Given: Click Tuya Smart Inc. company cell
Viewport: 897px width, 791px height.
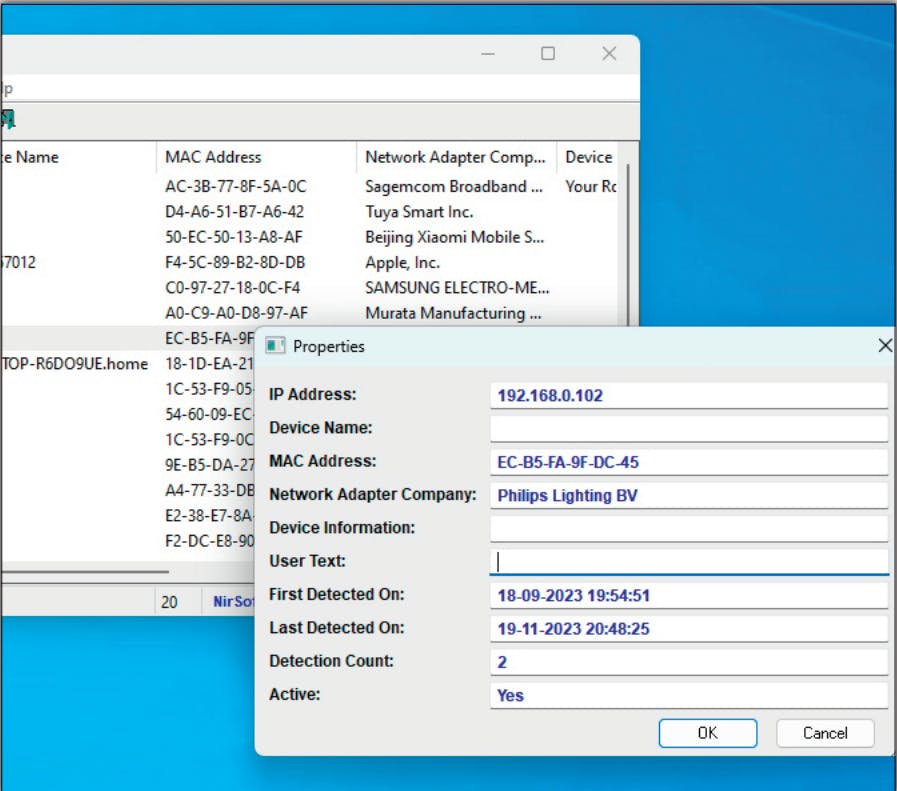Looking at the screenshot, I should pos(419,212).
